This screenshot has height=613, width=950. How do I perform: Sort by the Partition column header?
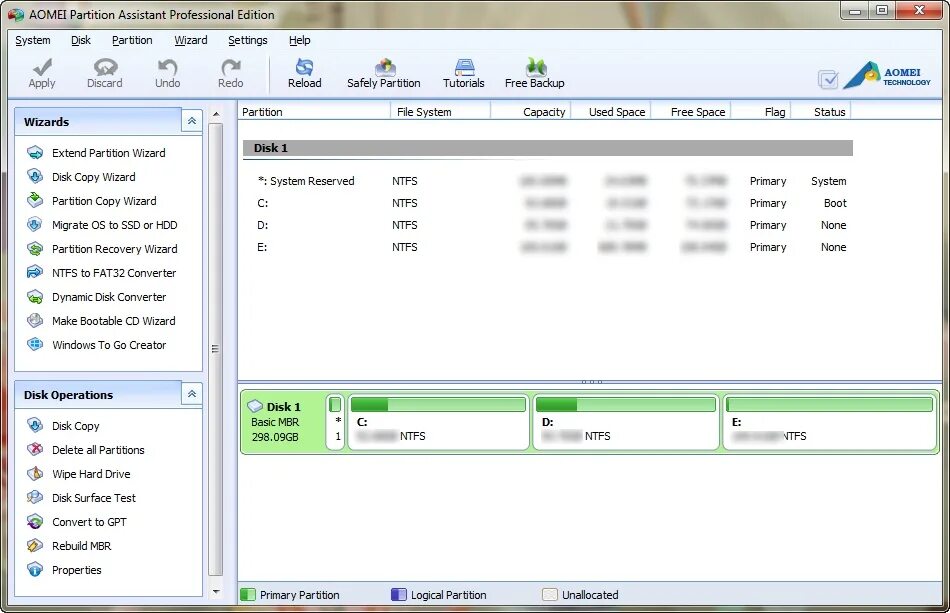click(314, 111)
